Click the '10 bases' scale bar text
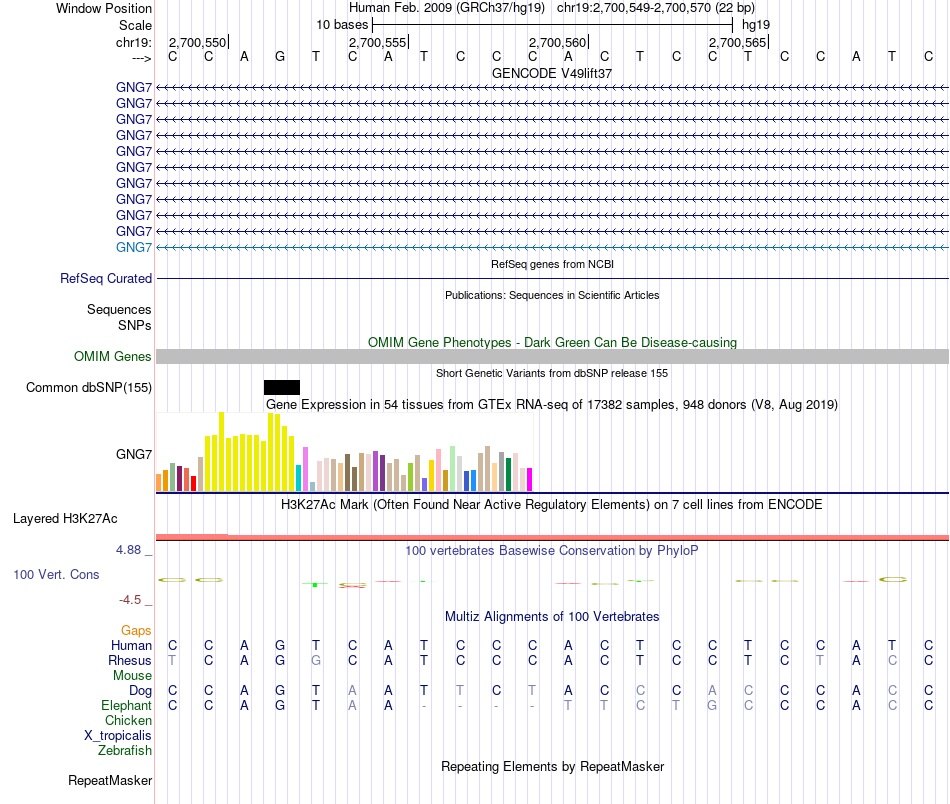Screen dimensions: 950x804 342,25
